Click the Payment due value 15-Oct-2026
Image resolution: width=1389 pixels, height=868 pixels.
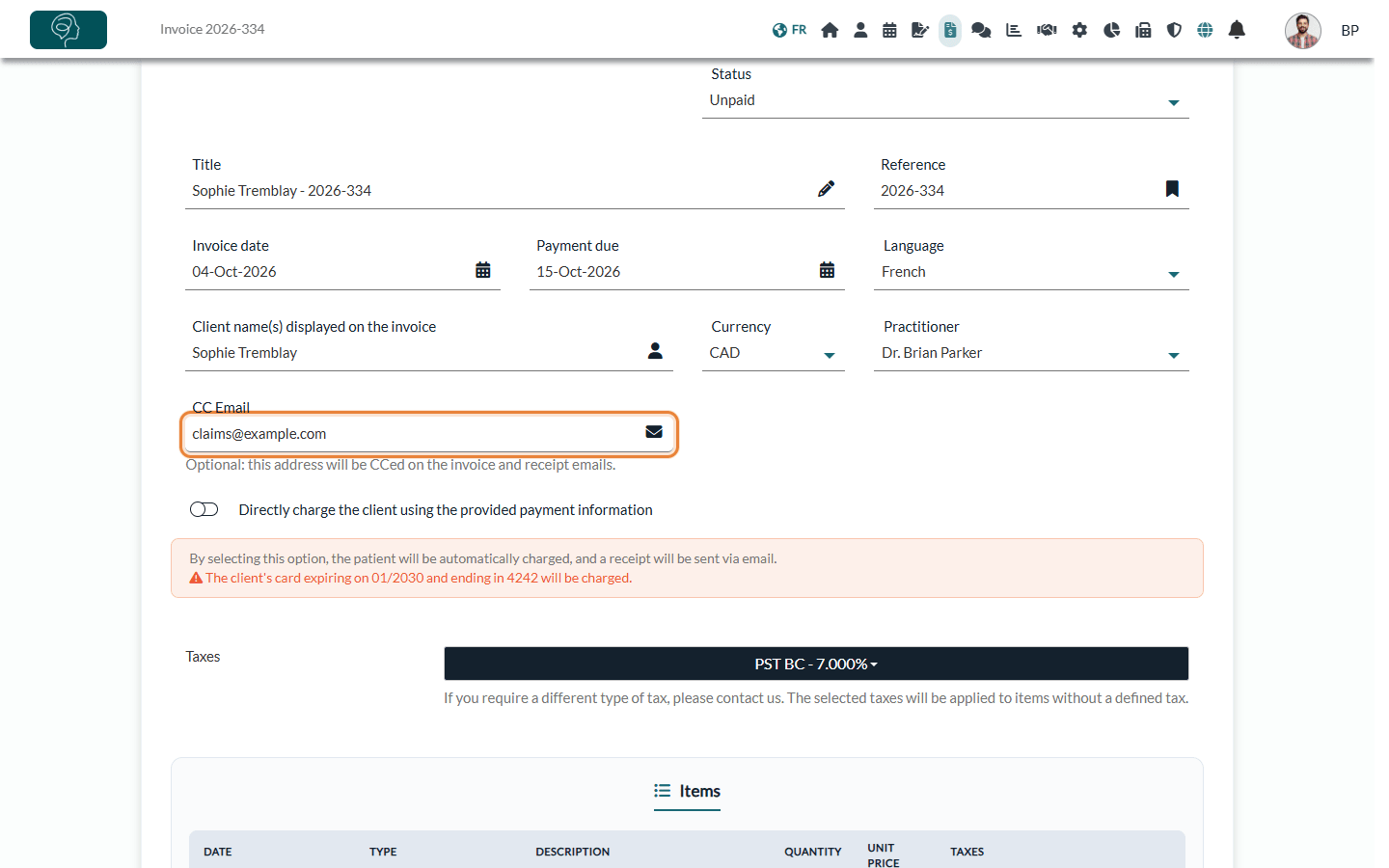point(579,272)
